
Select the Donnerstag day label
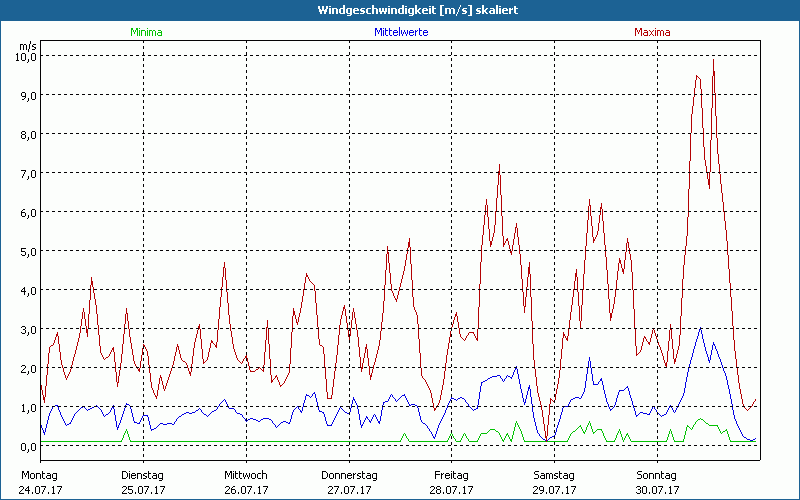point(349,475)
